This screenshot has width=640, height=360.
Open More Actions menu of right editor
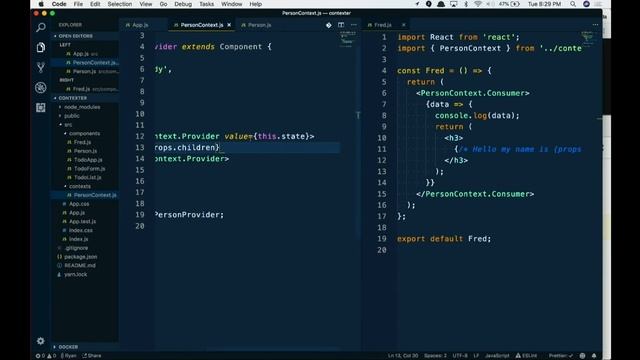click(x=595, y=25)
